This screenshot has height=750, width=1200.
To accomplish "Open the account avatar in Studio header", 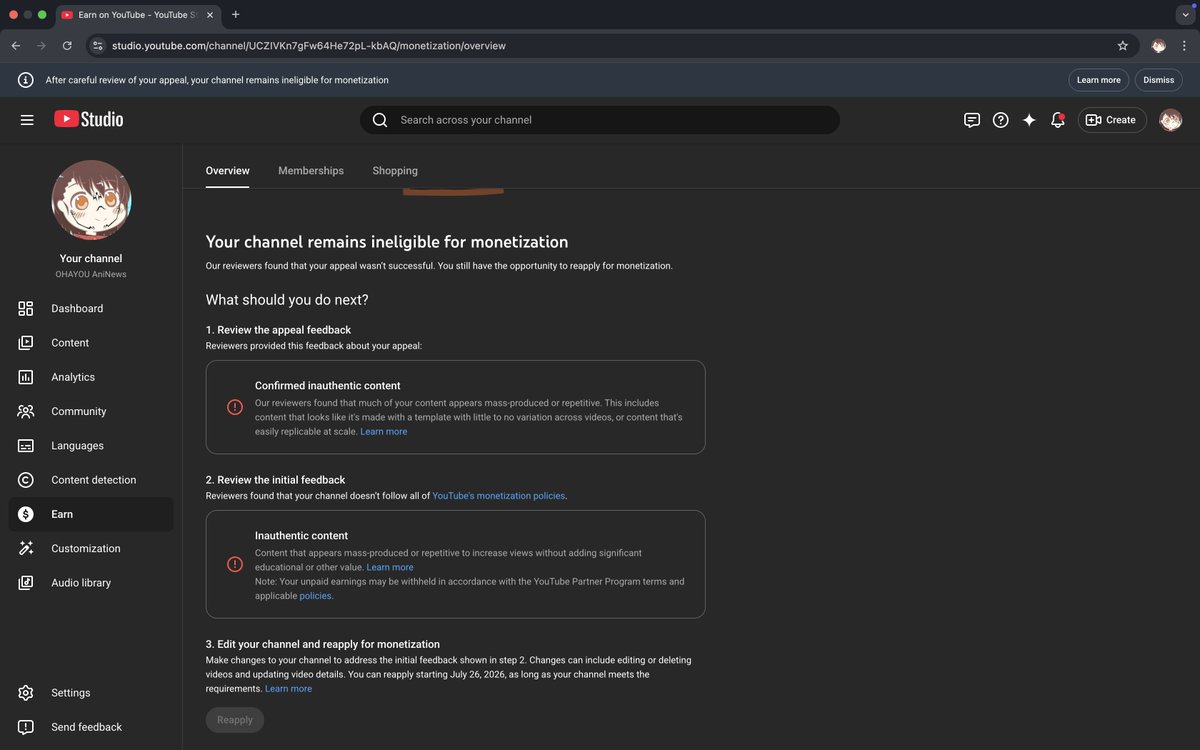I will [x=1170, y=120].
